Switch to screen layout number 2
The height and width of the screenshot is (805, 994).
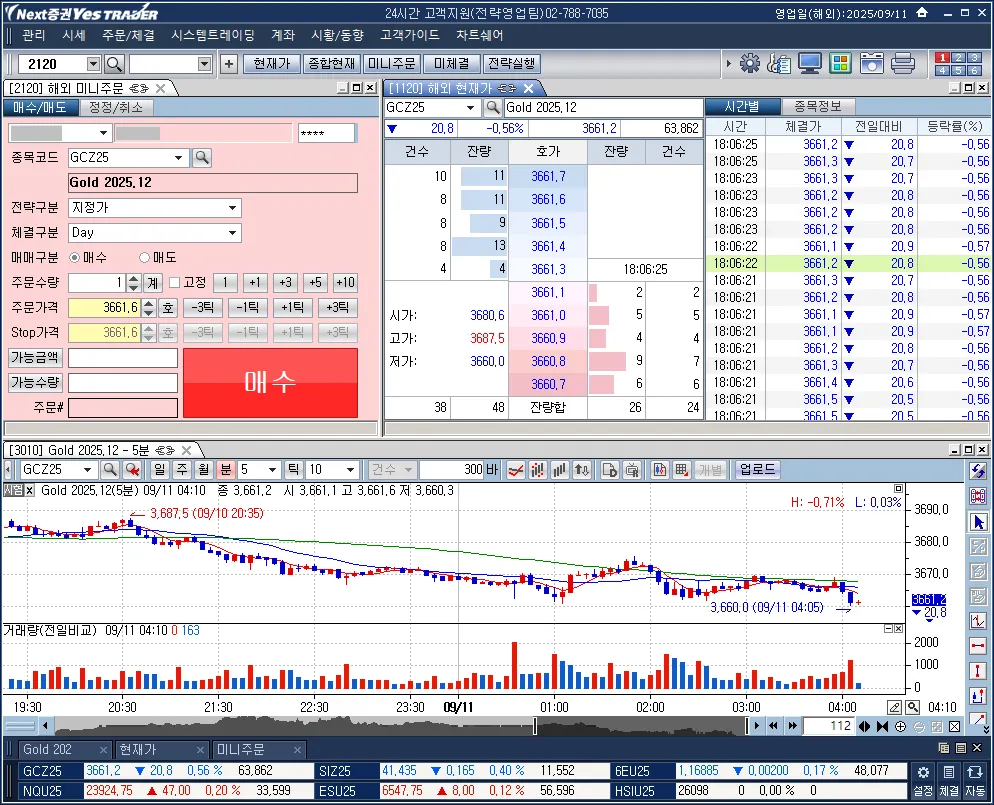(x=958, y=58)
